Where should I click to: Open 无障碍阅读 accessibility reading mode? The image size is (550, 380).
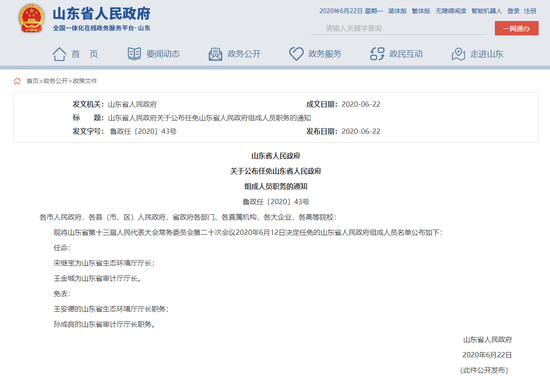(451, 11)
